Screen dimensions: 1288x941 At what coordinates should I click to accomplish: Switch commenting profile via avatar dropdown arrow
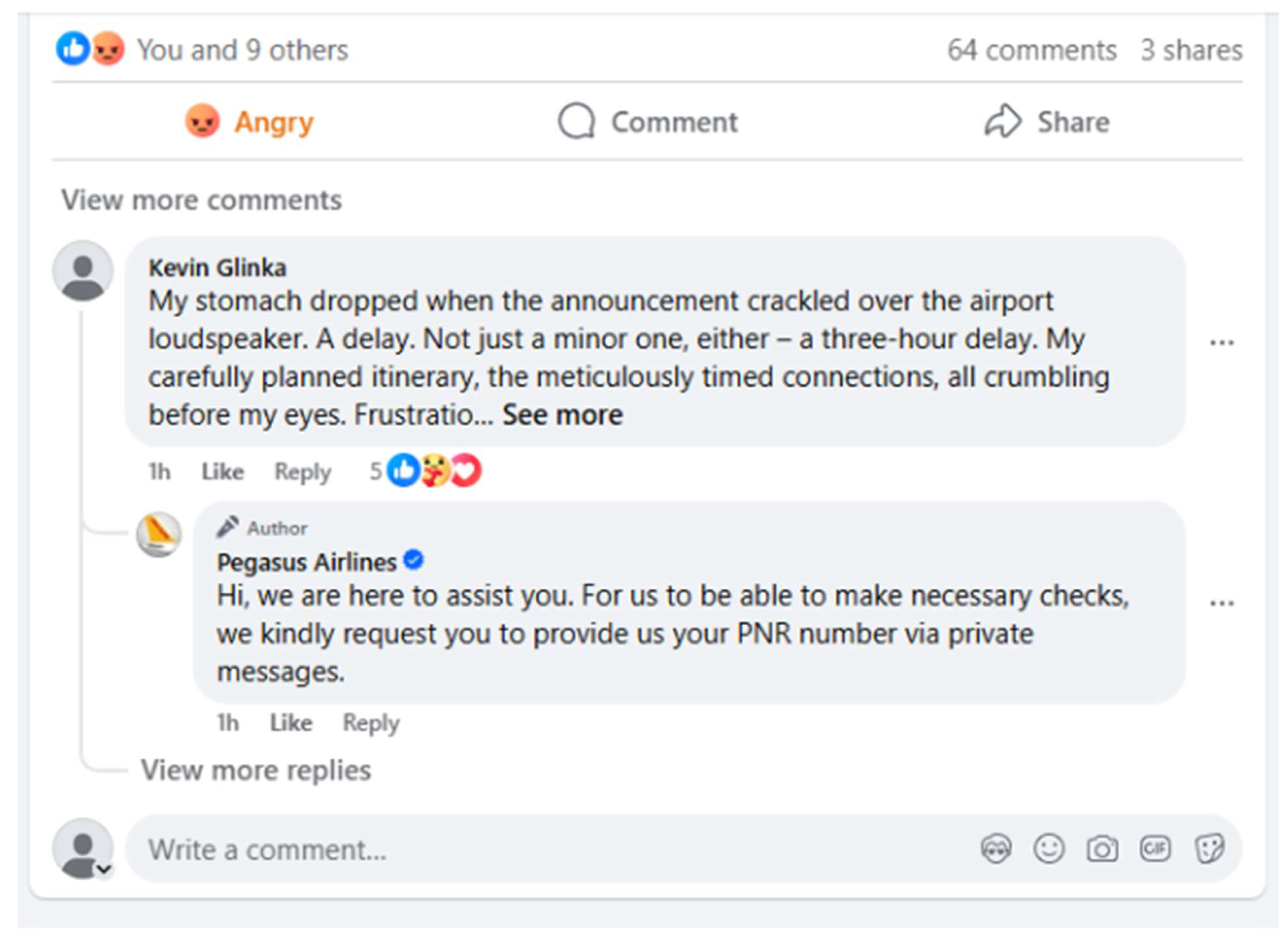(104, 869)
